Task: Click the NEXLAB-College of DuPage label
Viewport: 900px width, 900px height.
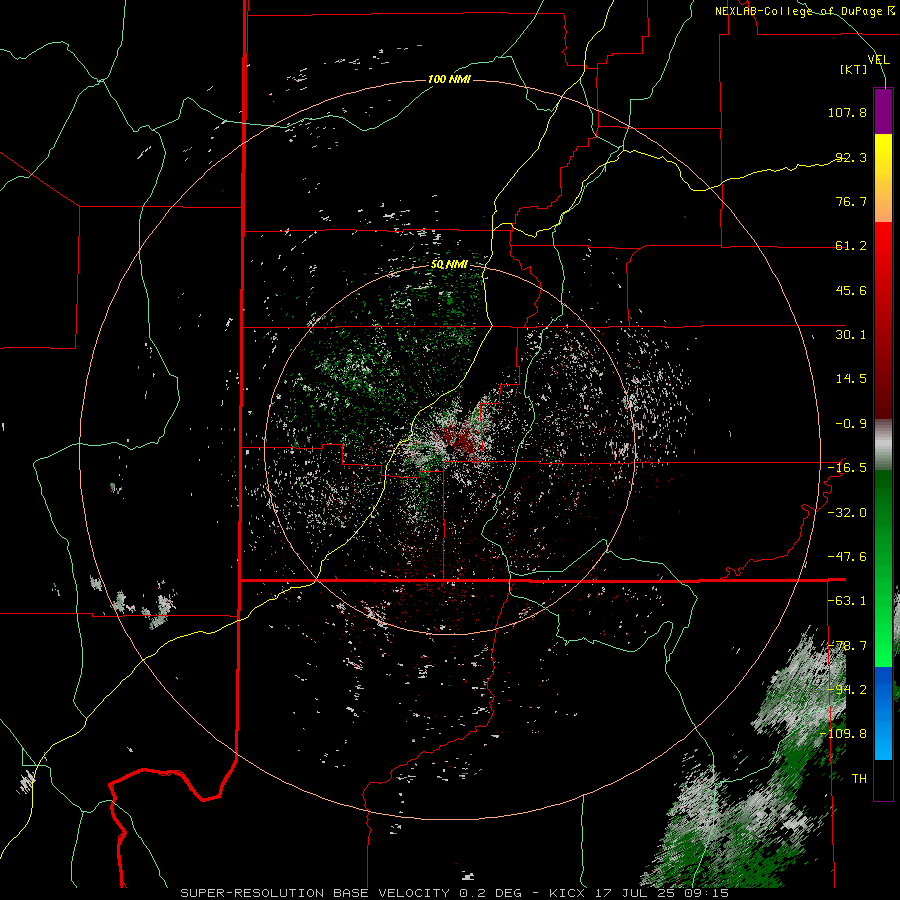Action: [x=804, y=11]
